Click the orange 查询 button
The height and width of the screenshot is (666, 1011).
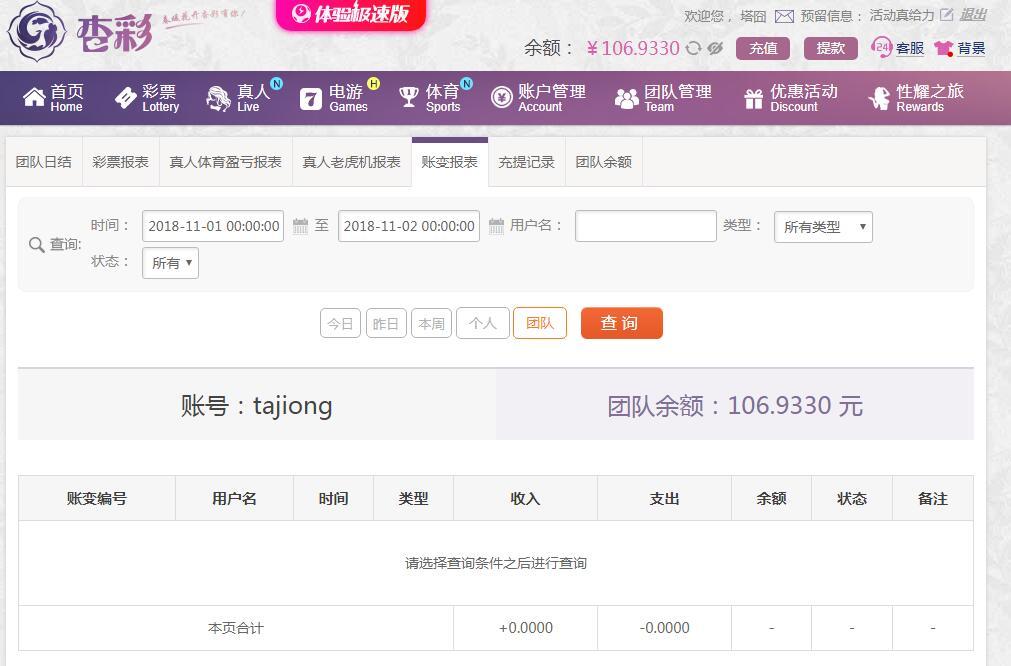pyautogui.click(x=622, y=323)
